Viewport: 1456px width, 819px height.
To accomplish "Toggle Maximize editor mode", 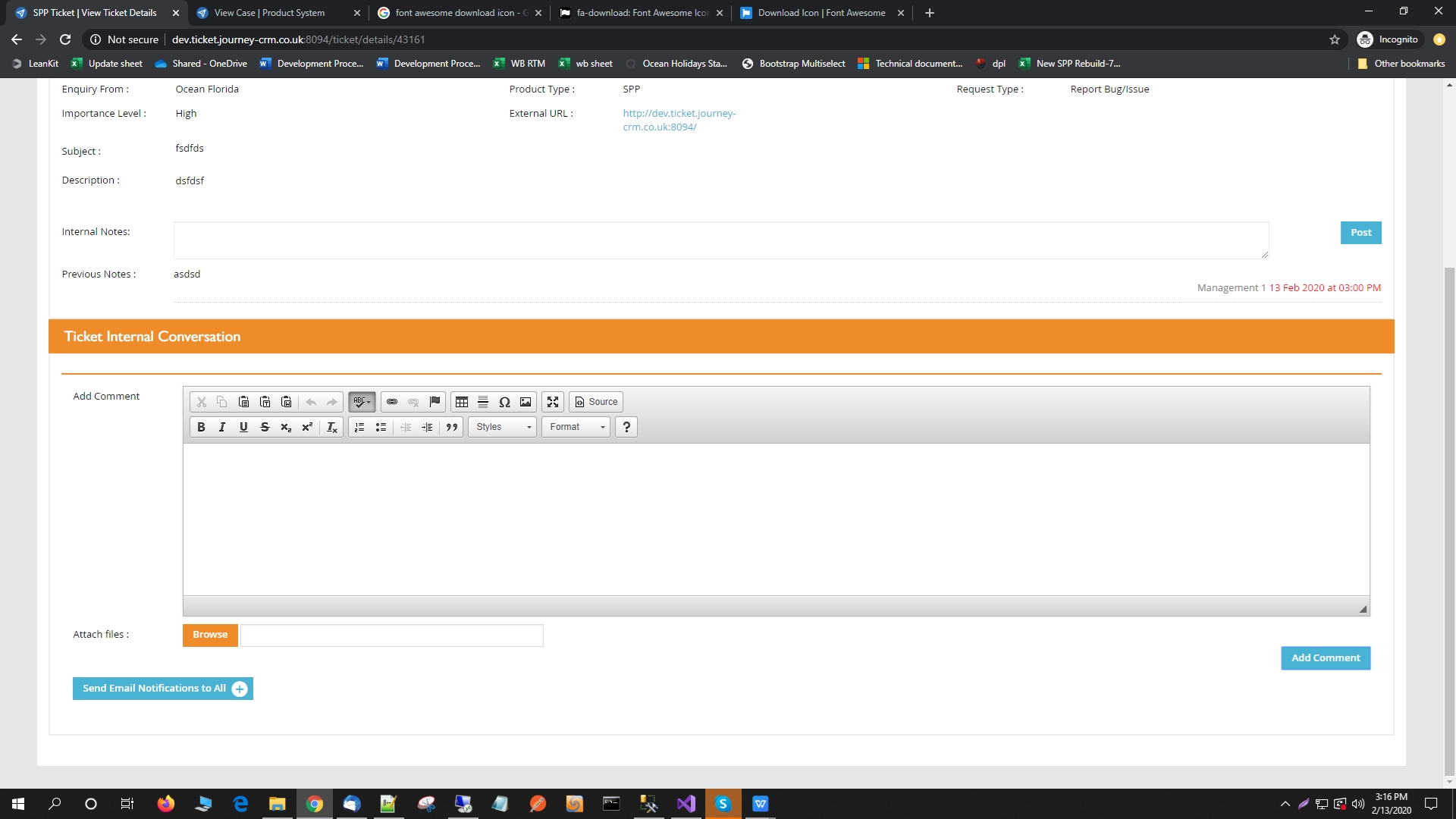I will [x=553, y=402].
